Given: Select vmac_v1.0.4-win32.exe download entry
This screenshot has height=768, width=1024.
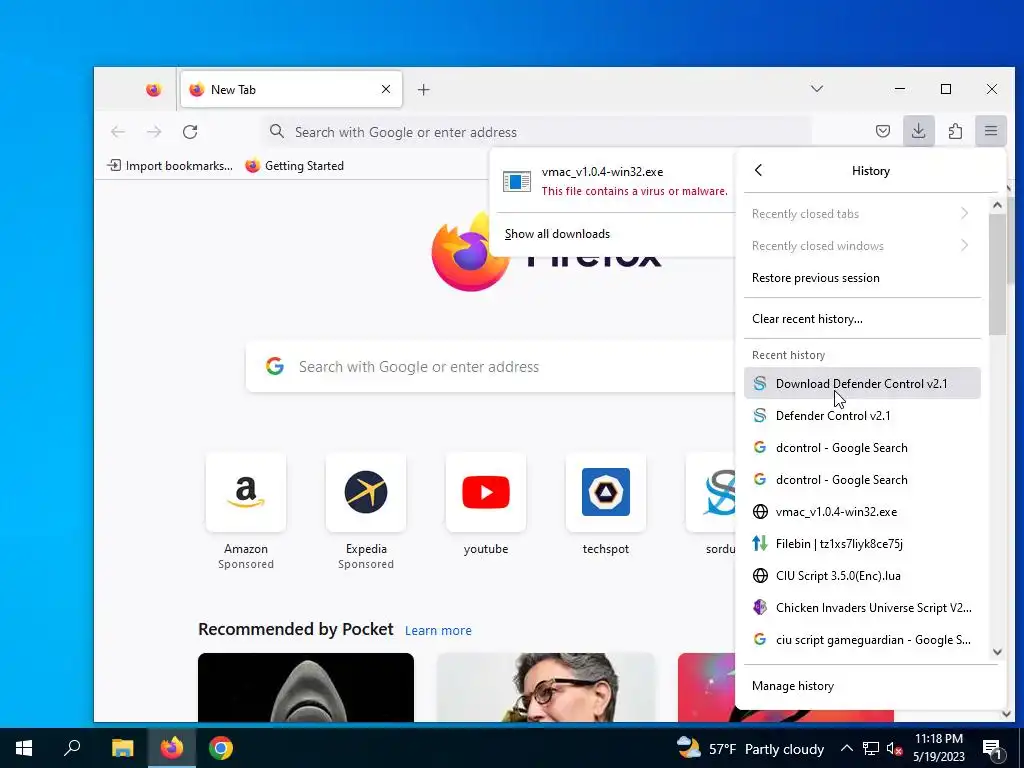Looking at the screenshot, I should (614, 181).
